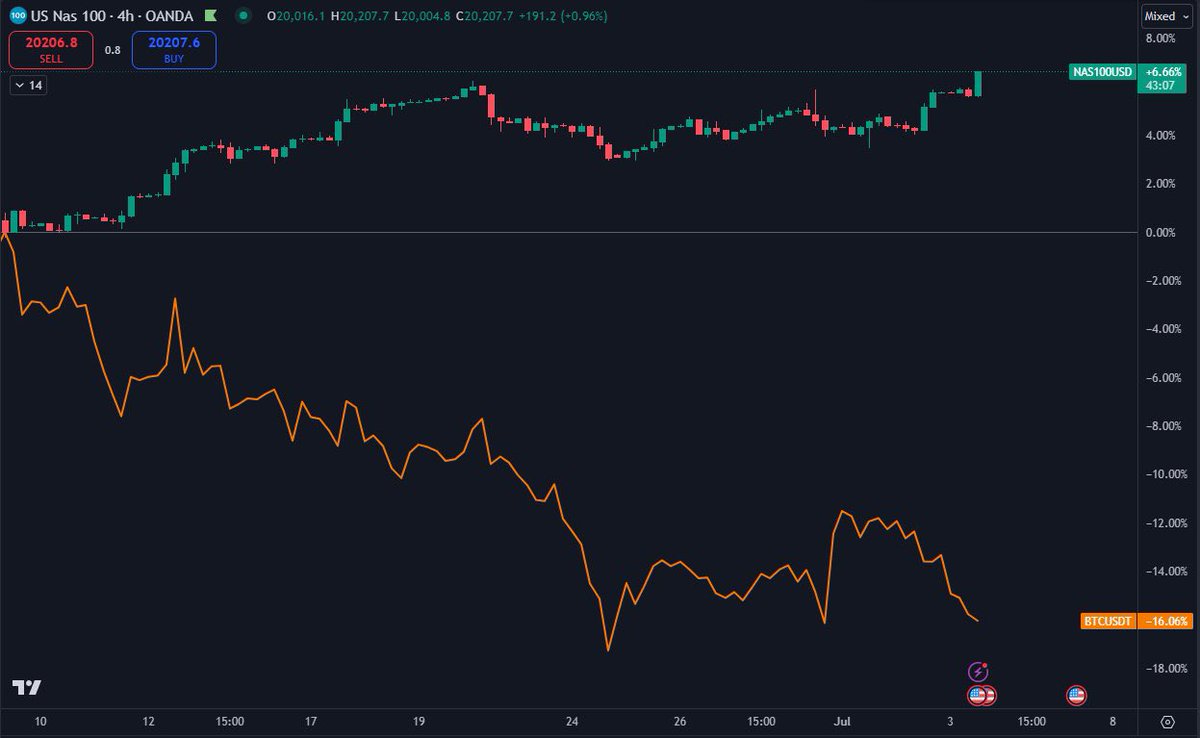The width and height of the screenshot is (1200, 738).
Task: Open the Mixed price scale dropdown
Action: point(1164,15)
